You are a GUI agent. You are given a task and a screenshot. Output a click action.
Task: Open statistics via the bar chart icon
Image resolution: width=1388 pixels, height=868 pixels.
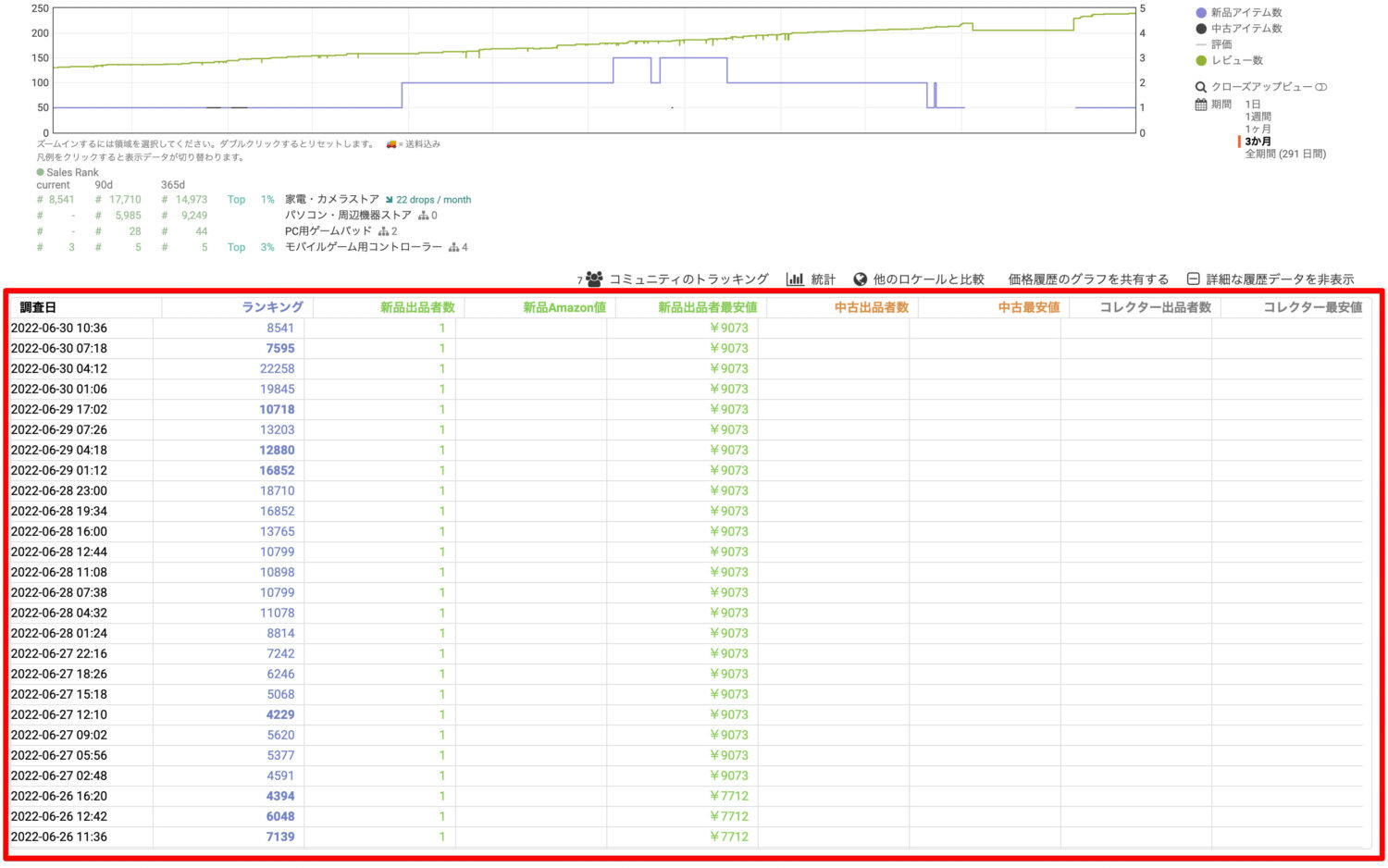tap(795, 279)
